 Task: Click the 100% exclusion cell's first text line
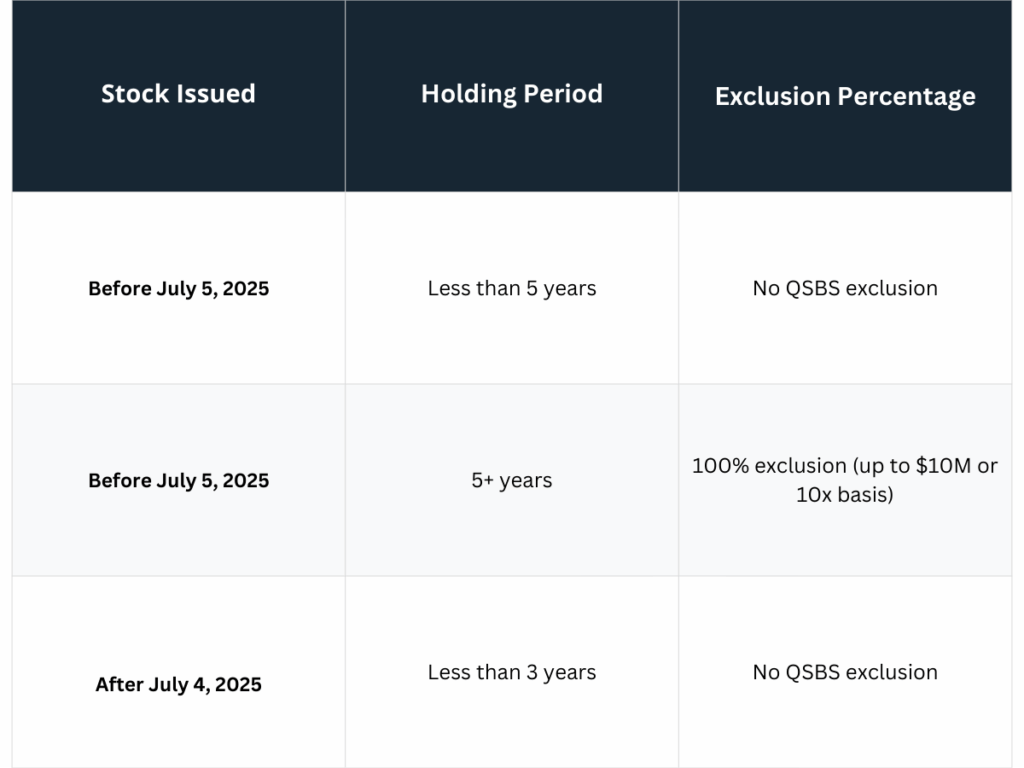845,466
